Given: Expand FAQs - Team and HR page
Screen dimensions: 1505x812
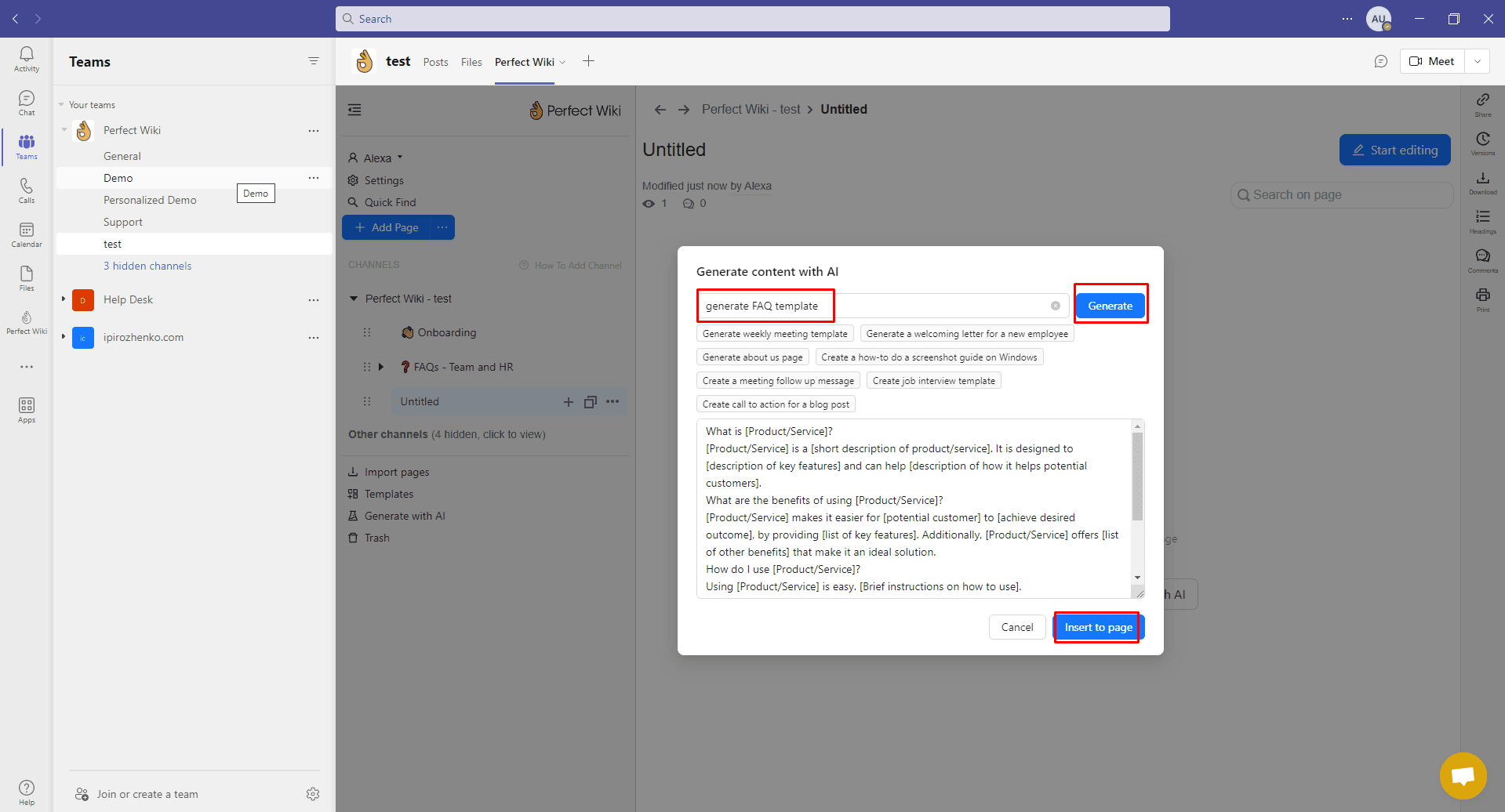Looking at the screenshot, I should 381,367.
